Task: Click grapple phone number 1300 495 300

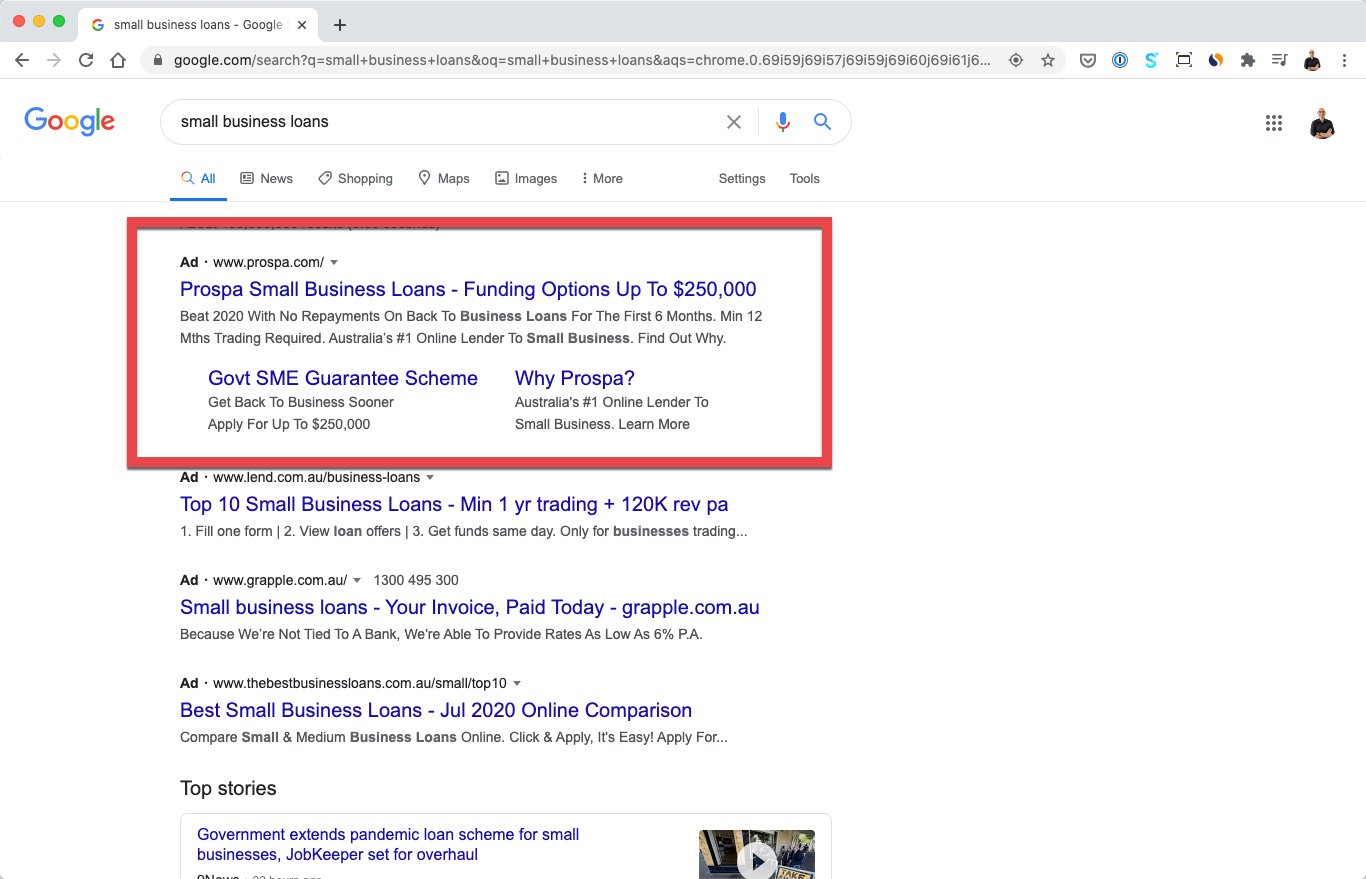Action: coord(416,580)
